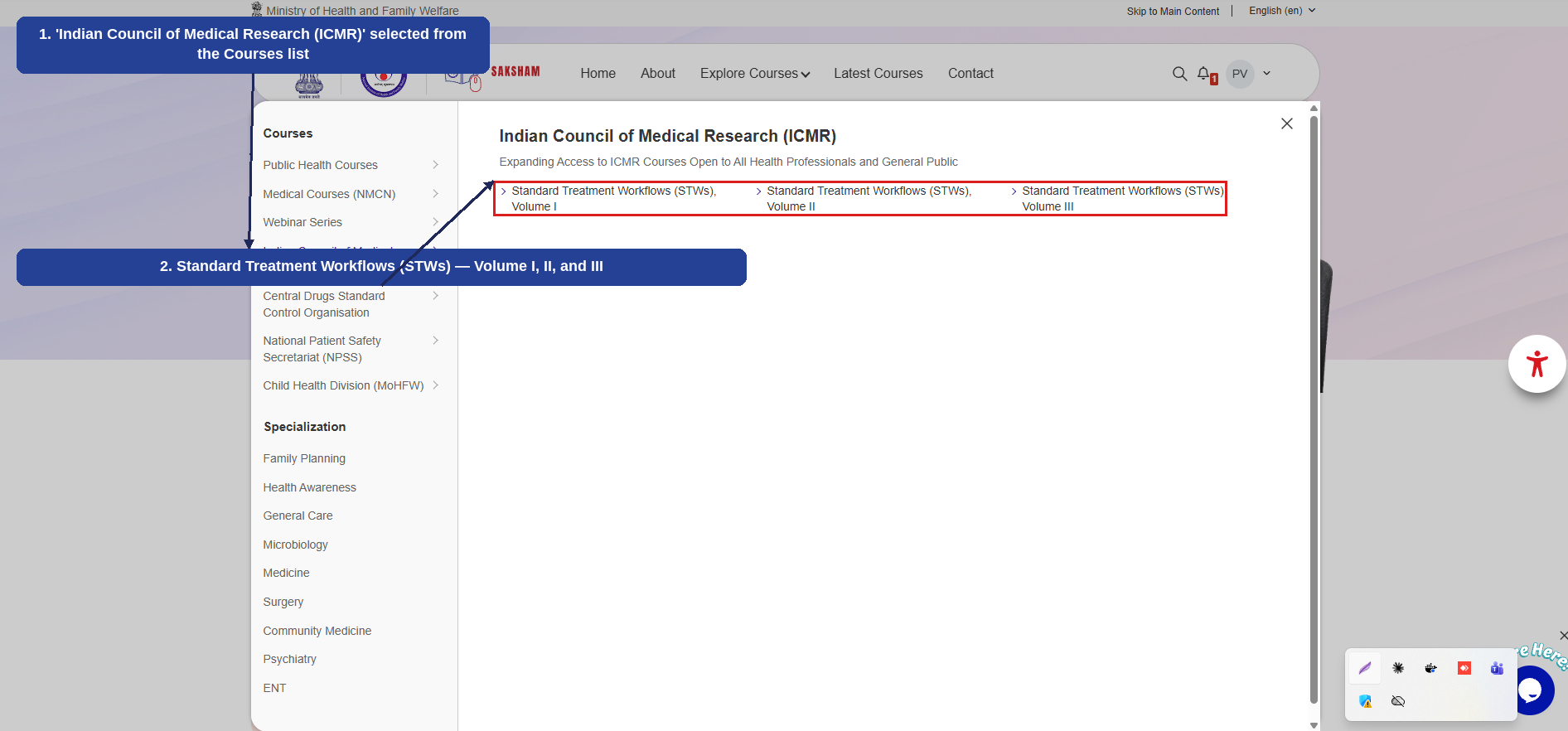Select Central Drugs Standard Control Organisation

tap(324, 304)
